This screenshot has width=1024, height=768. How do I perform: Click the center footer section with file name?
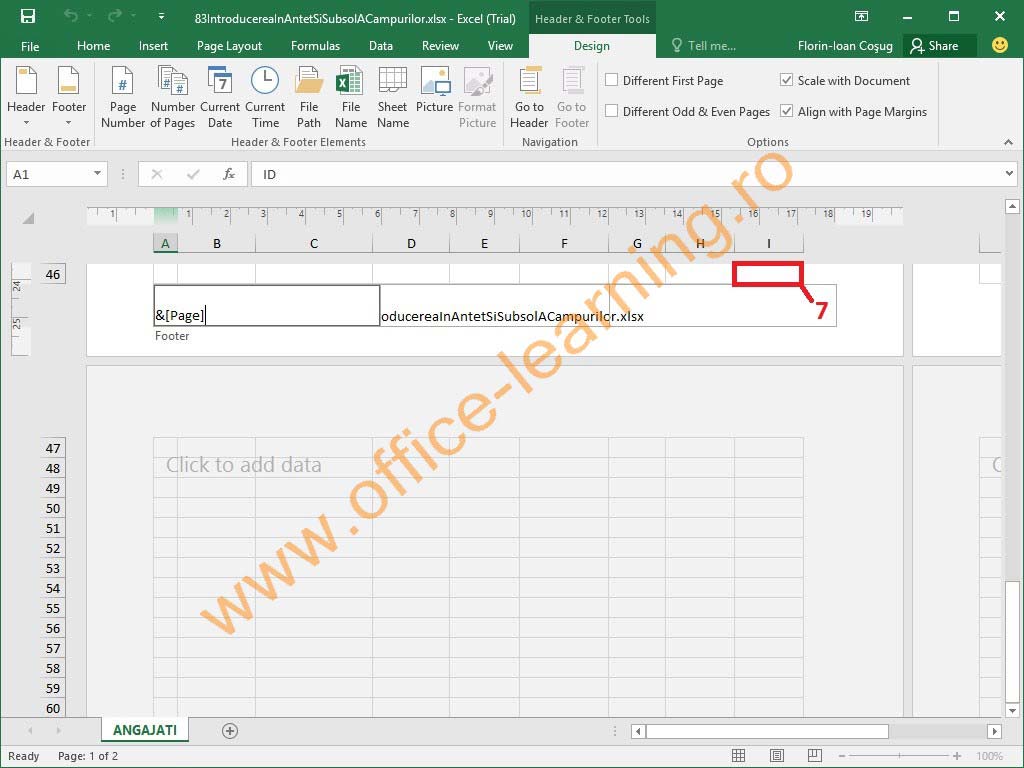coord(494,306)
